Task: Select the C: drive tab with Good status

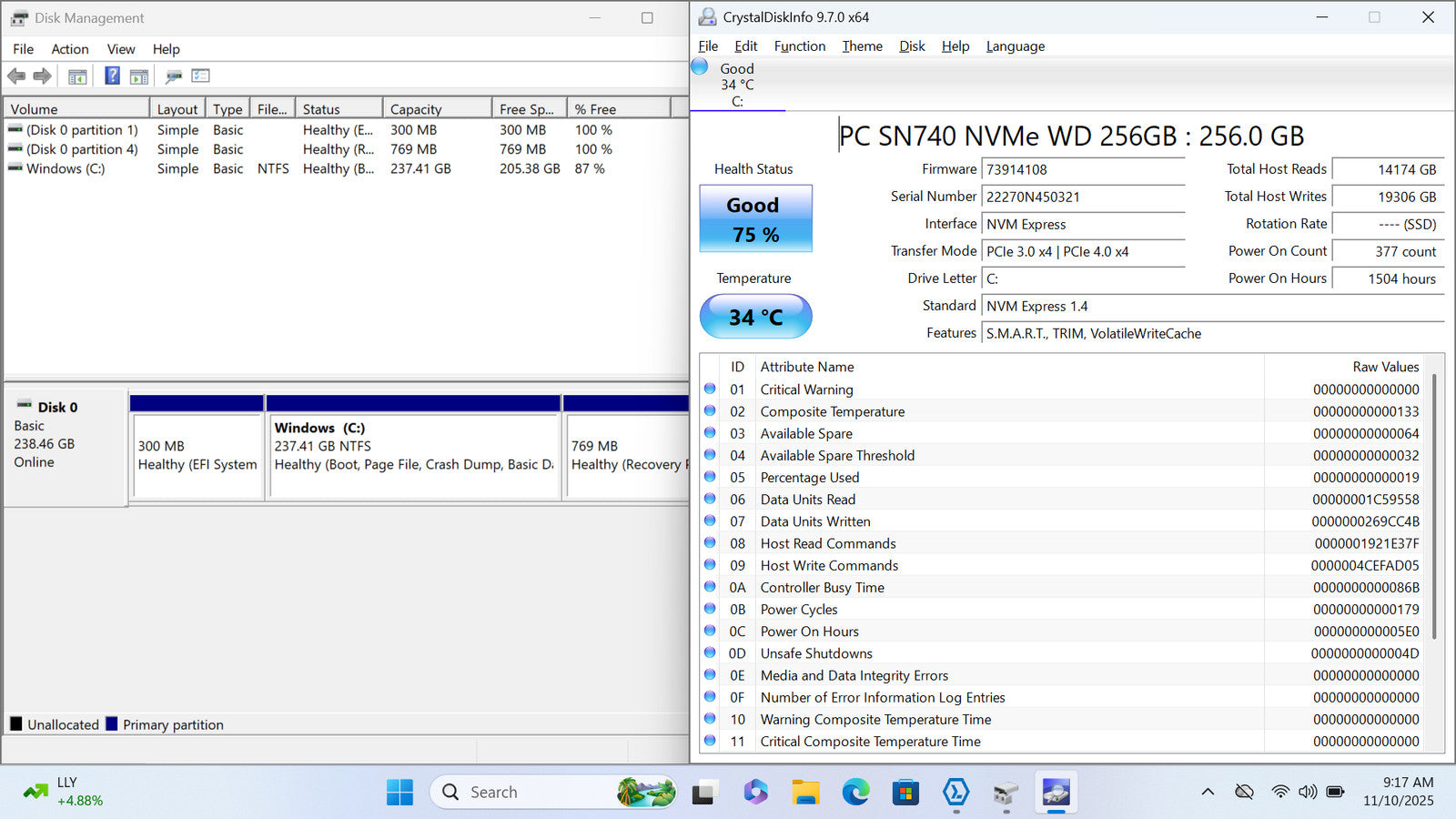Action: point(736,85)
